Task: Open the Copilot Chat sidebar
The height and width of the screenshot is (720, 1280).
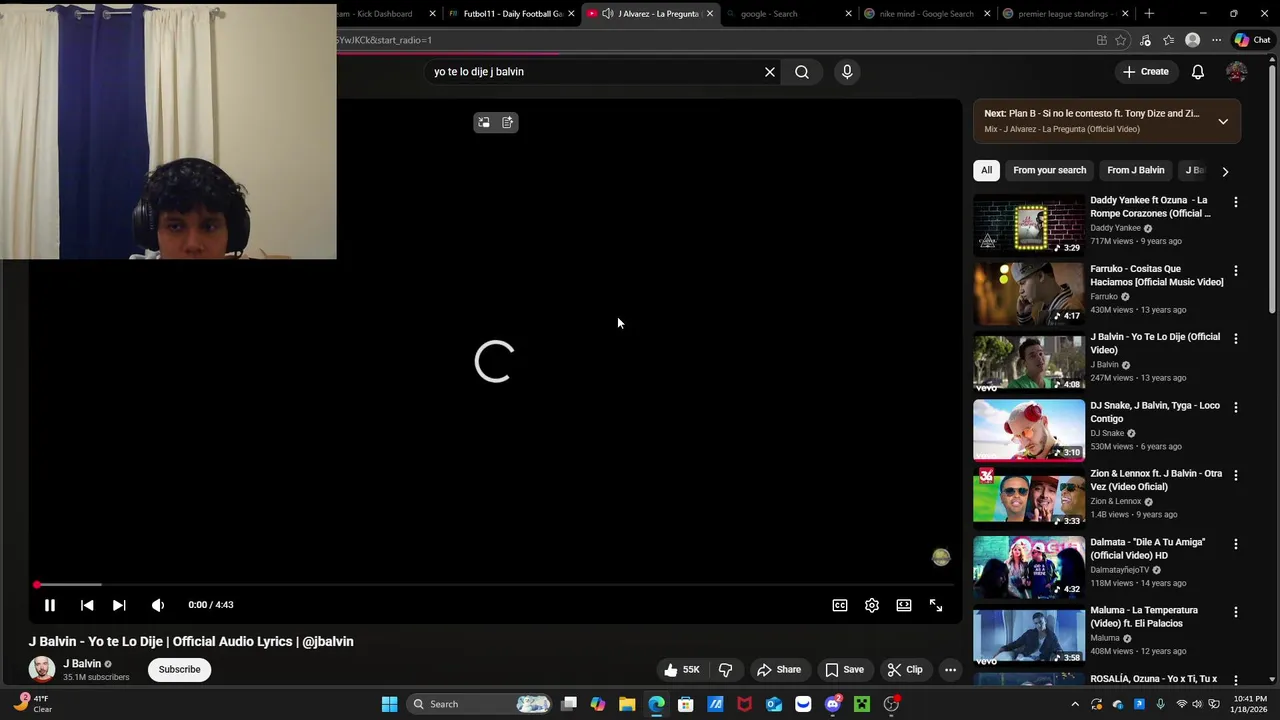Action: click(1252, 40)
